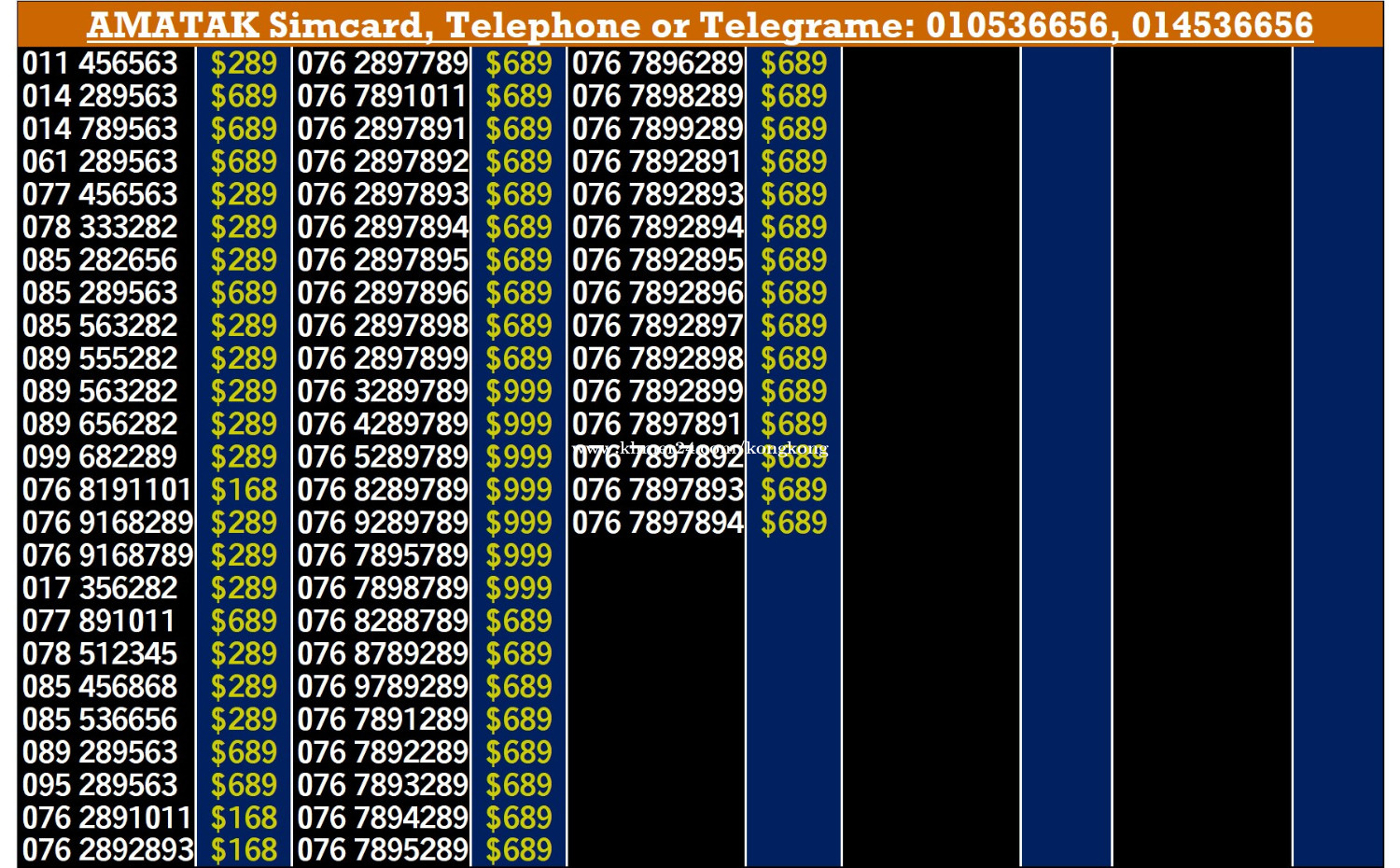
Task: Select phone number 076 7892891
Action: pyautogui.click(x=658, y=162)
